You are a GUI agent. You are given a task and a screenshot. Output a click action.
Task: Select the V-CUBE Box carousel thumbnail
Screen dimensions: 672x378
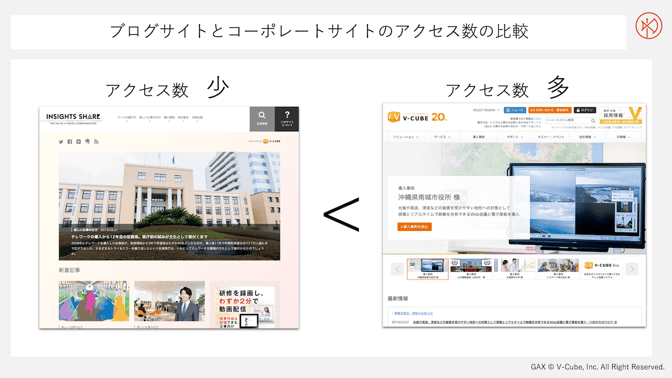602,269
